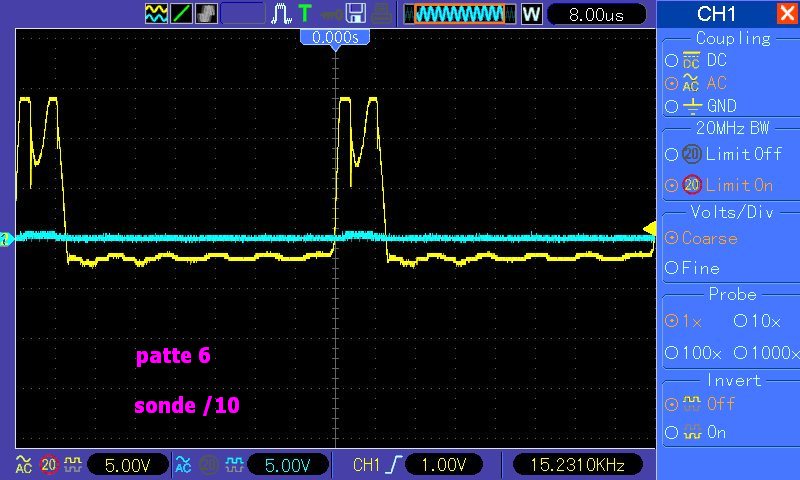The width and height of the screenshot is (800, 480).
Task: Close the CH1 menu panel
Action: tap(786, 14)
